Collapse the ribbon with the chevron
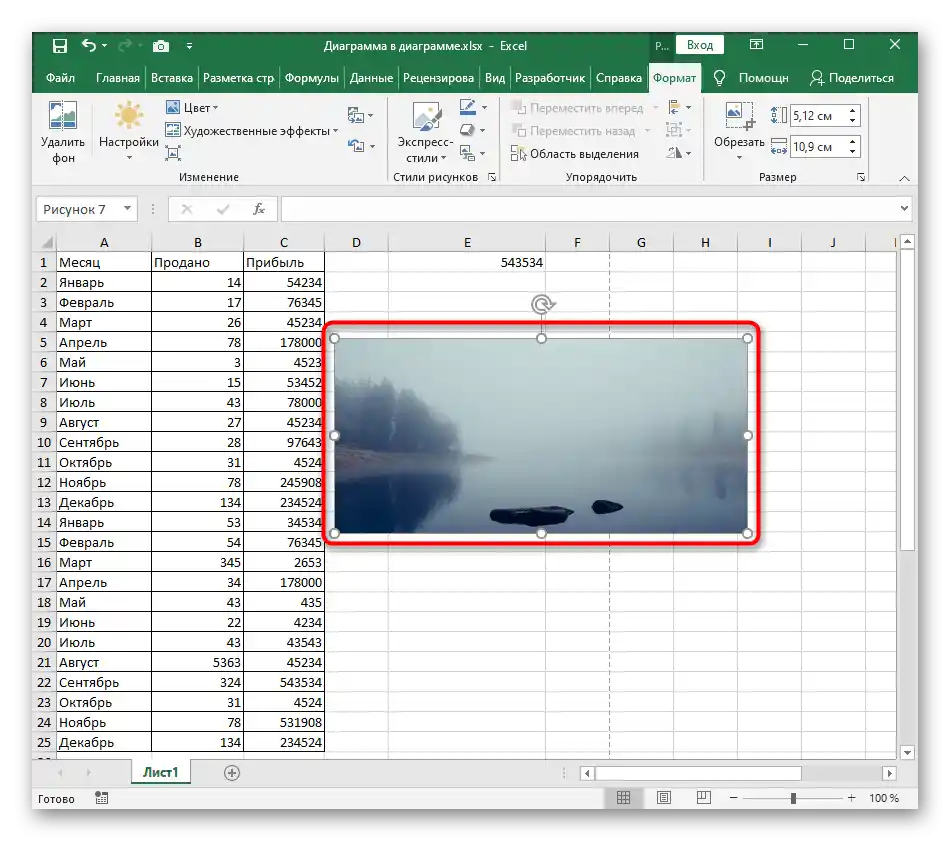 904,178
